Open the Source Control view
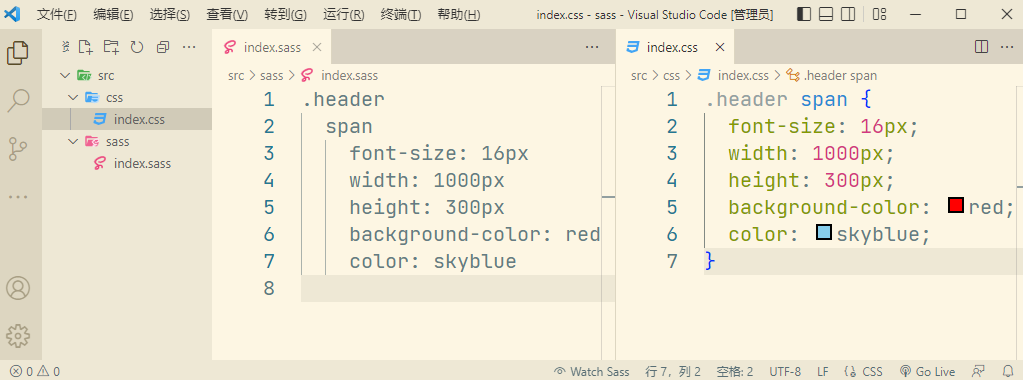 point(18,149)
